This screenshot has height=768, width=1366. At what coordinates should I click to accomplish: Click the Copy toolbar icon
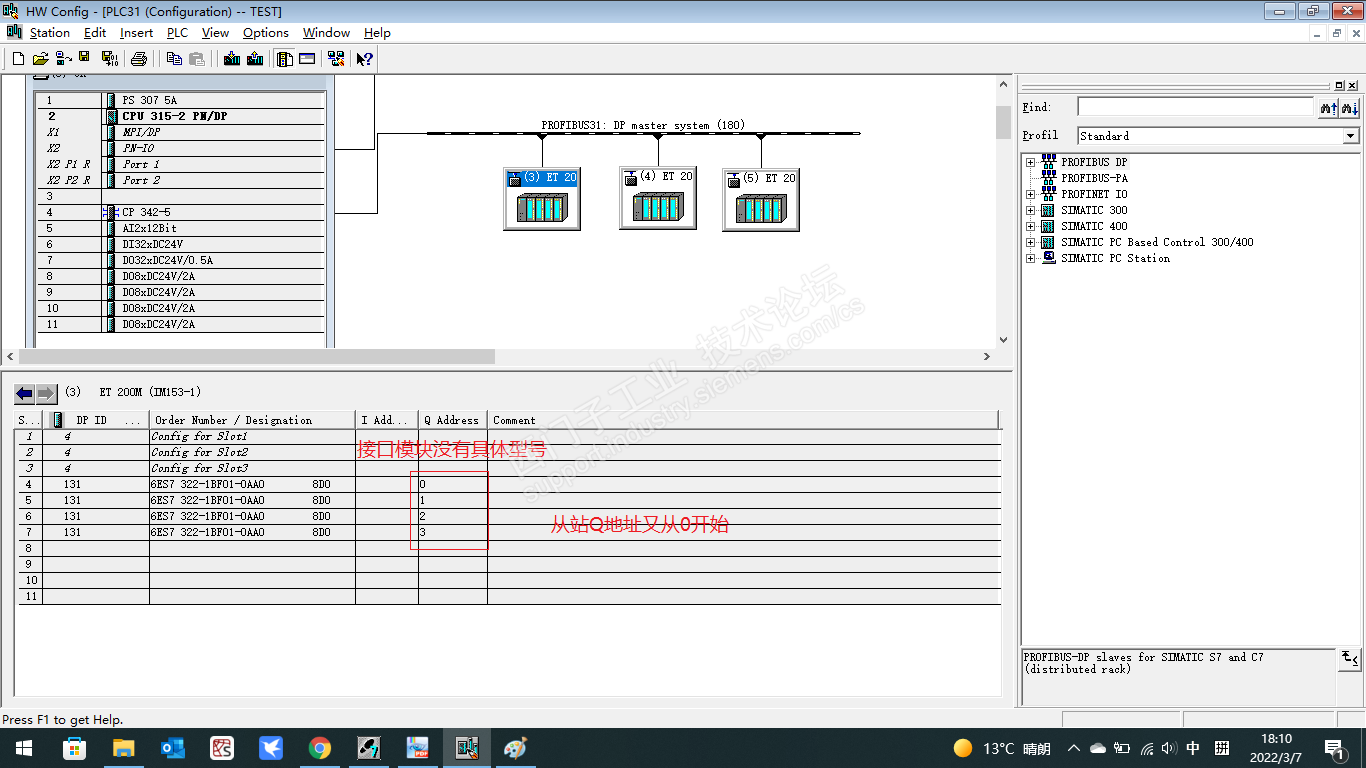coord(174,59)
